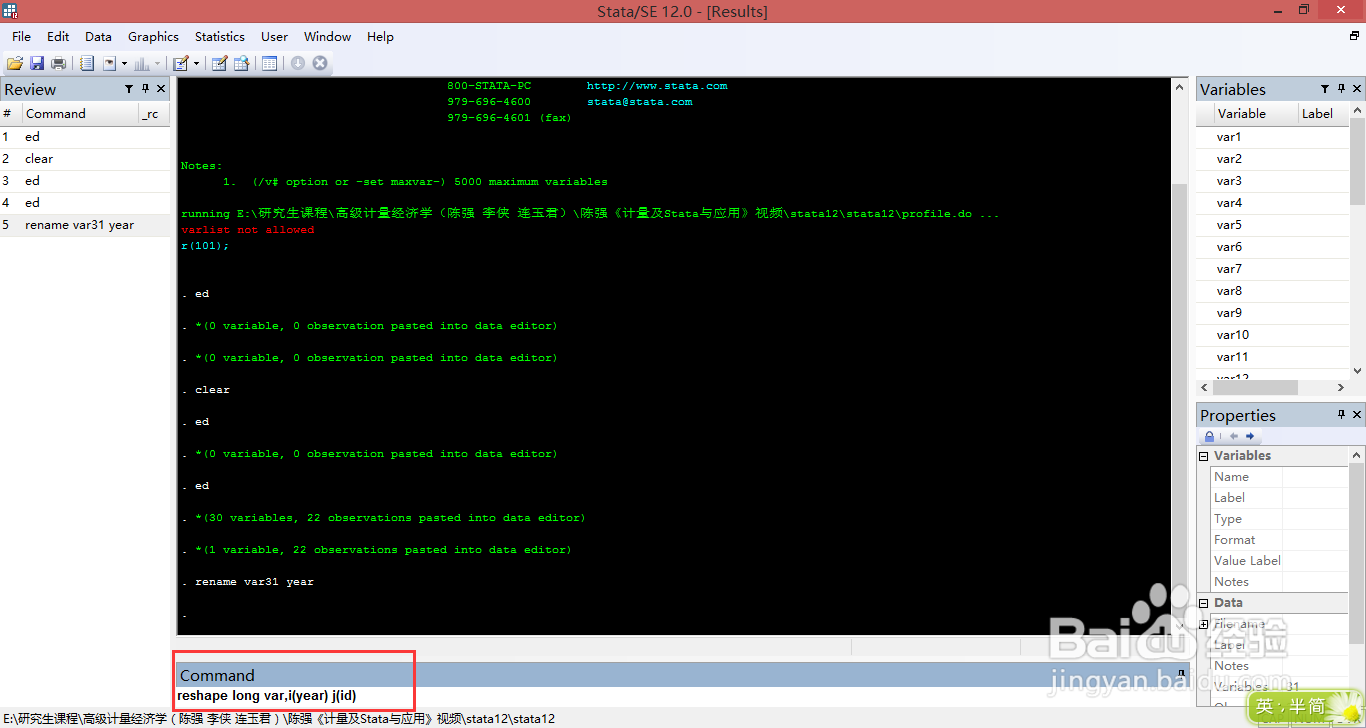Select var10 in Variables list

(x=1273, y=335)
